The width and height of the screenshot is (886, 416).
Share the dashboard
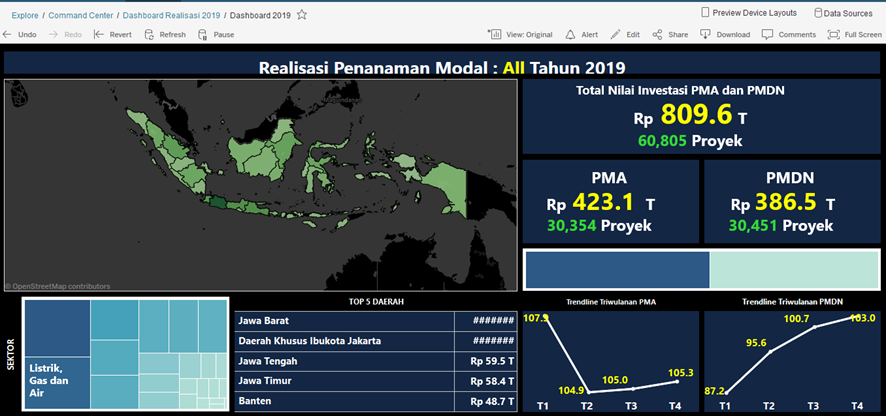point(657,34)
